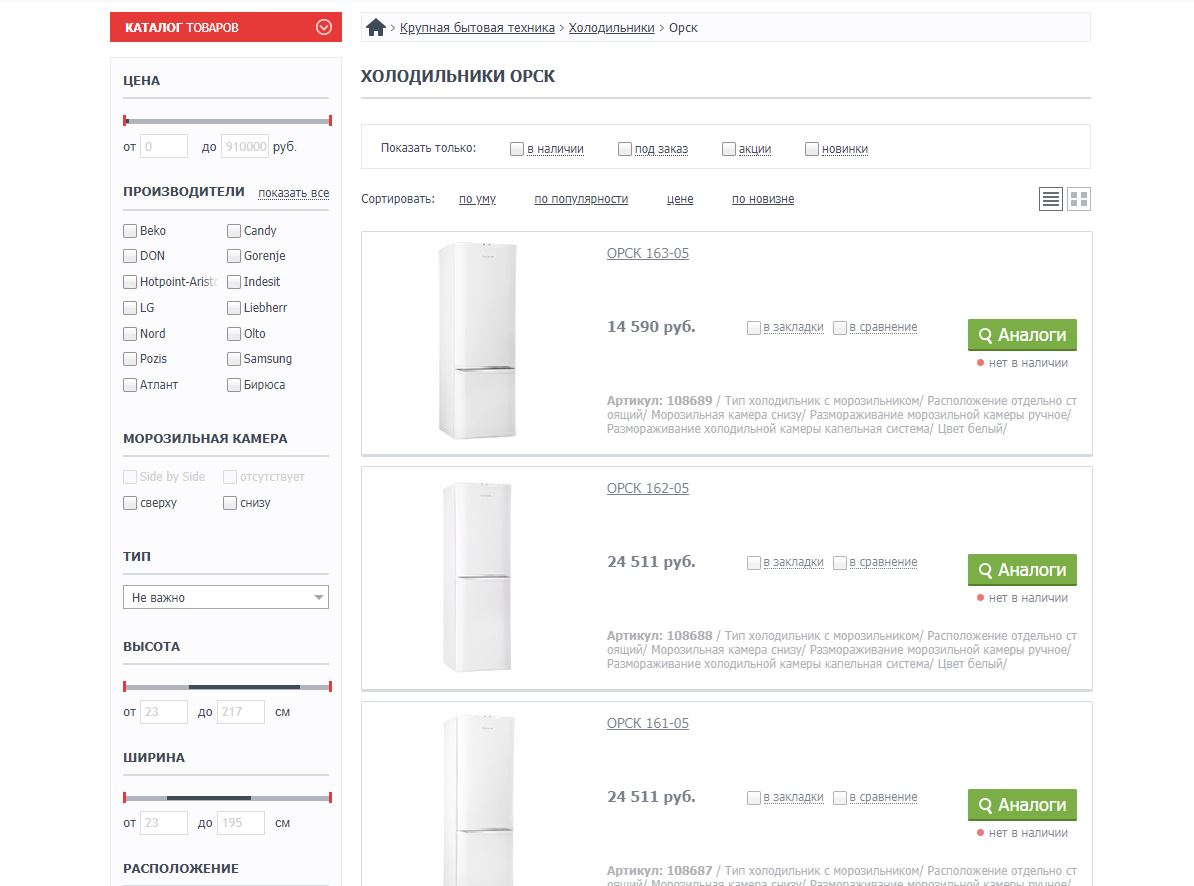Toggle акции filter checkbox
1194x886 pixels.
click(x=729, y=148)
